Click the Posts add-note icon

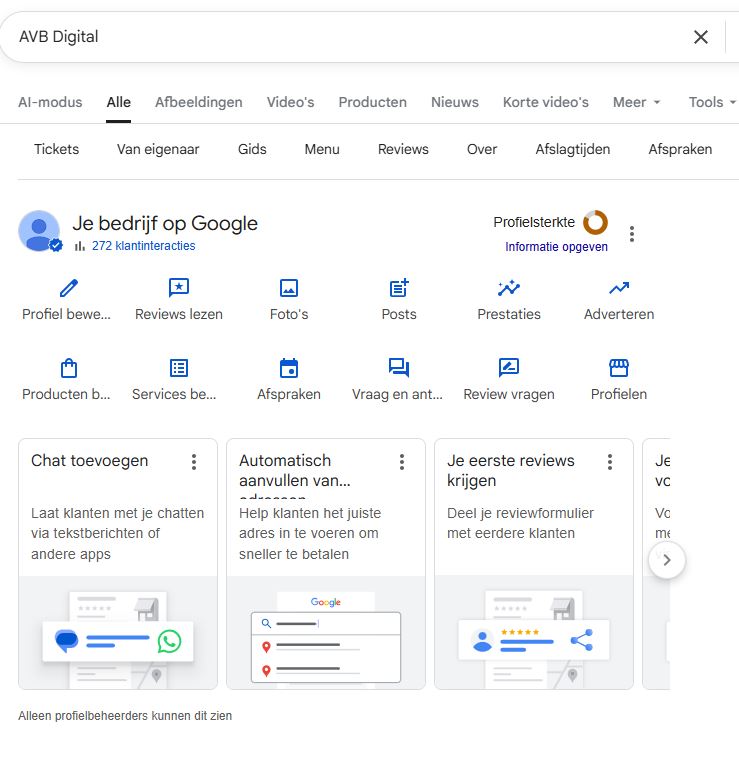tap(399, 288)
